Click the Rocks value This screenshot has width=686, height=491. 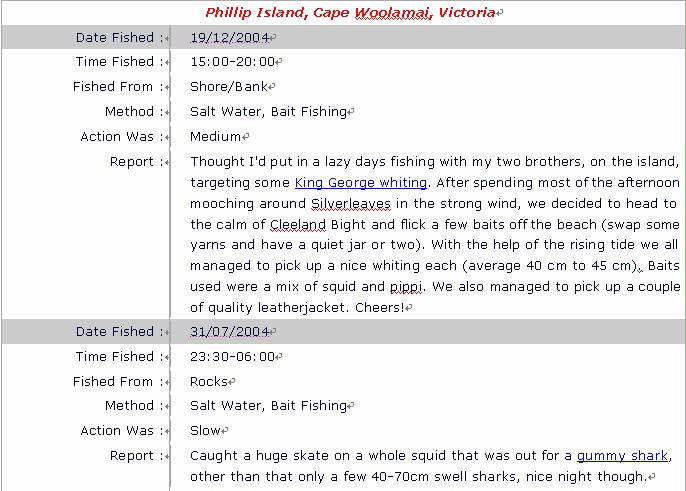coord(209,382)
